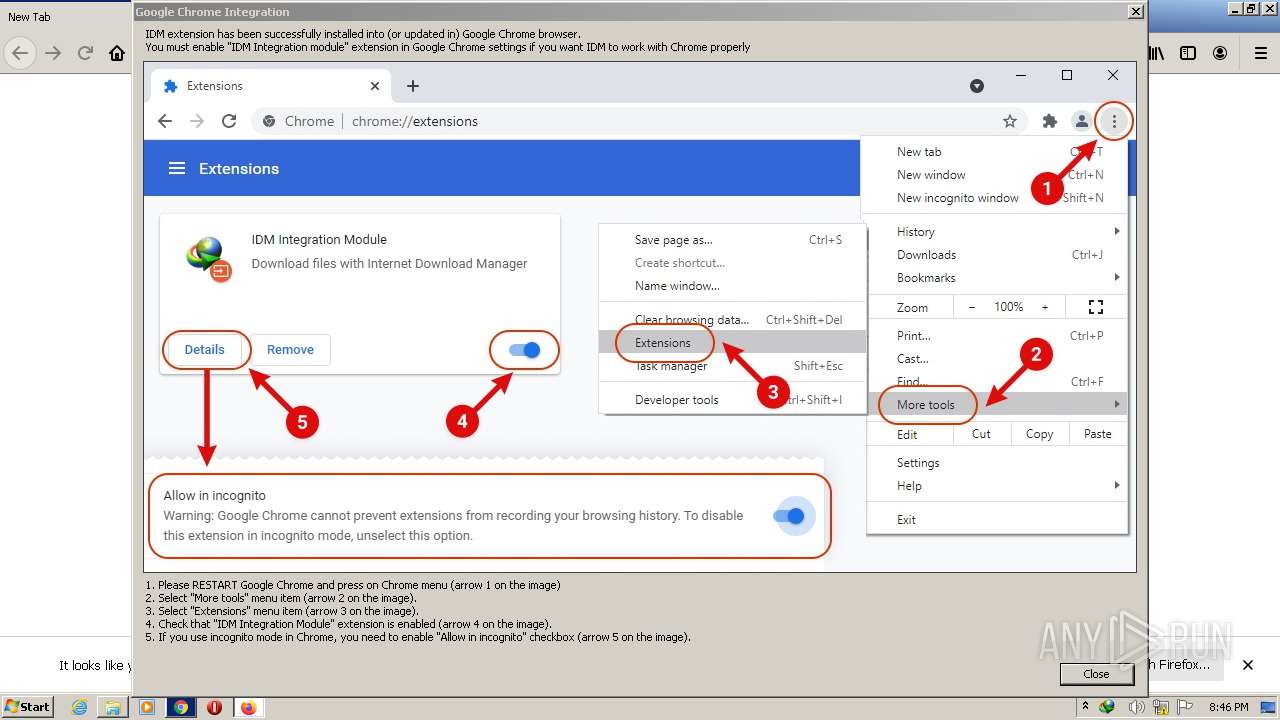Click the Chrome extensions puzzle icon in the image

pos(1049,121)
